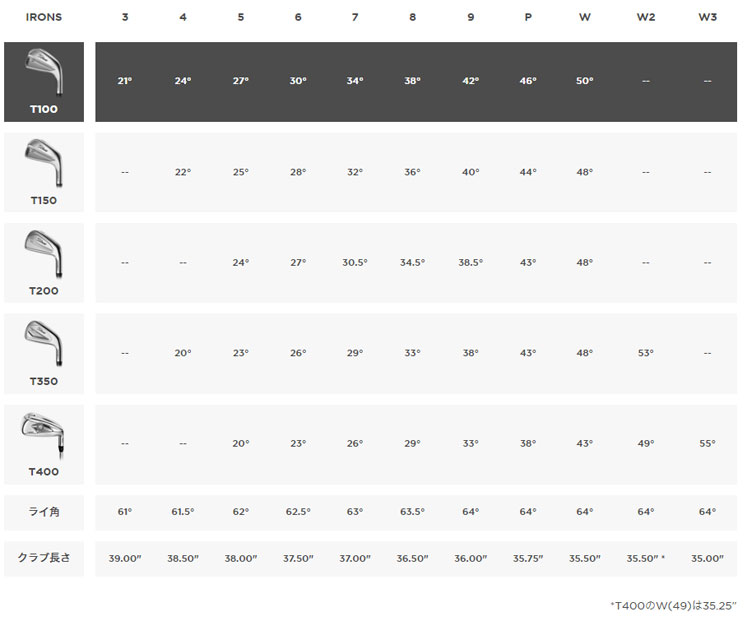750x636 pixels.
Task: Select the W2 column header
Action: [646, 17]
